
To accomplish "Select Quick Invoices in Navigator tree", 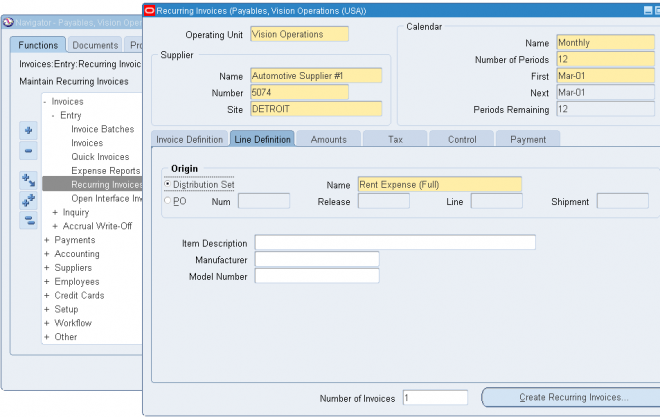I will coord(100,157).
